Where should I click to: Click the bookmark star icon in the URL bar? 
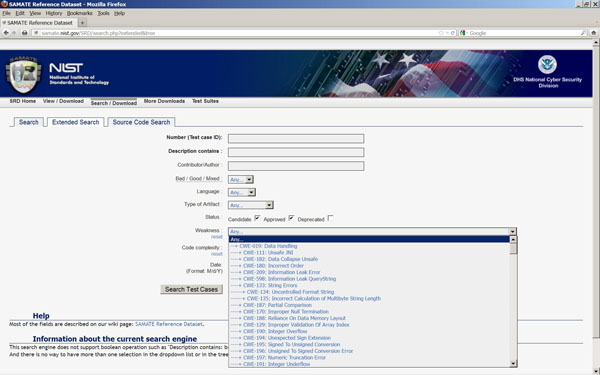tap(441, 33)
